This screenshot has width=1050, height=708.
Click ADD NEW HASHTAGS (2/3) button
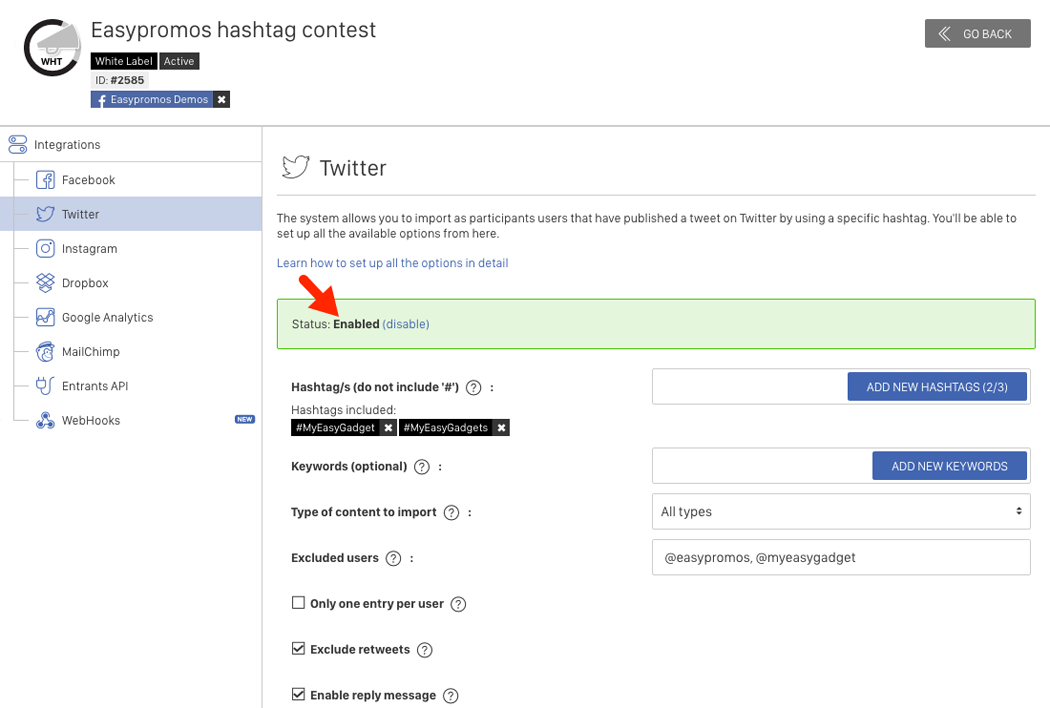coord(937,387)
